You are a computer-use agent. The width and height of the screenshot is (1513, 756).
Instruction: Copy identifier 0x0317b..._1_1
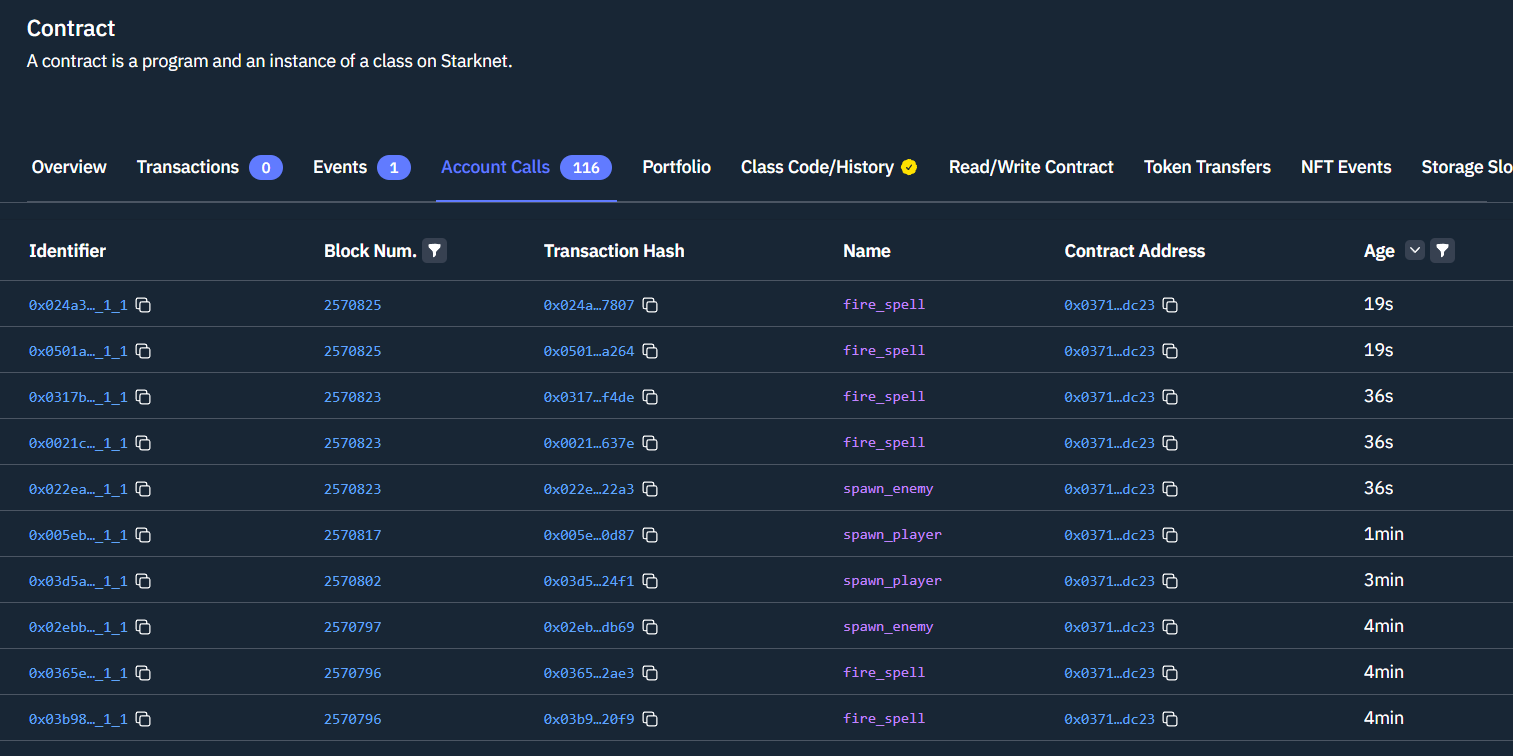pos(143,397)
